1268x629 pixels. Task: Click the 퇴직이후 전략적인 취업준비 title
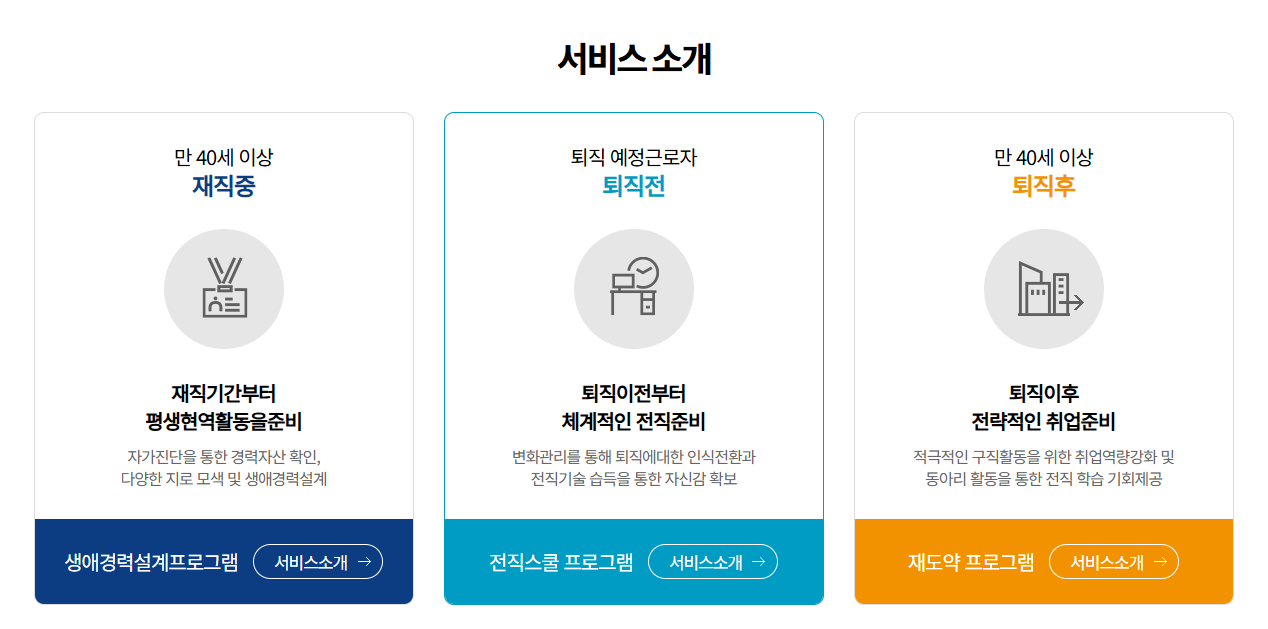pyautogui.click(x=1044, y=407)
